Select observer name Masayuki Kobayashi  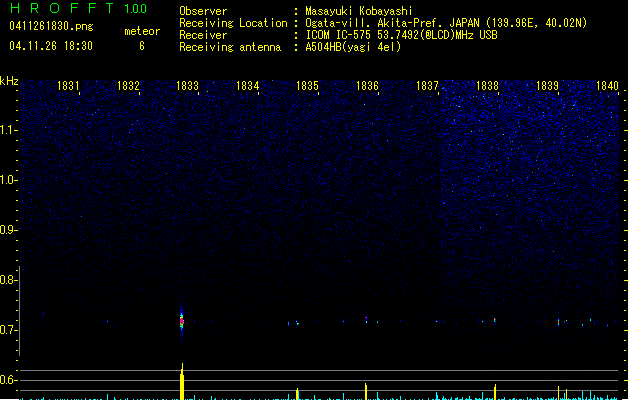click(359, 11)
